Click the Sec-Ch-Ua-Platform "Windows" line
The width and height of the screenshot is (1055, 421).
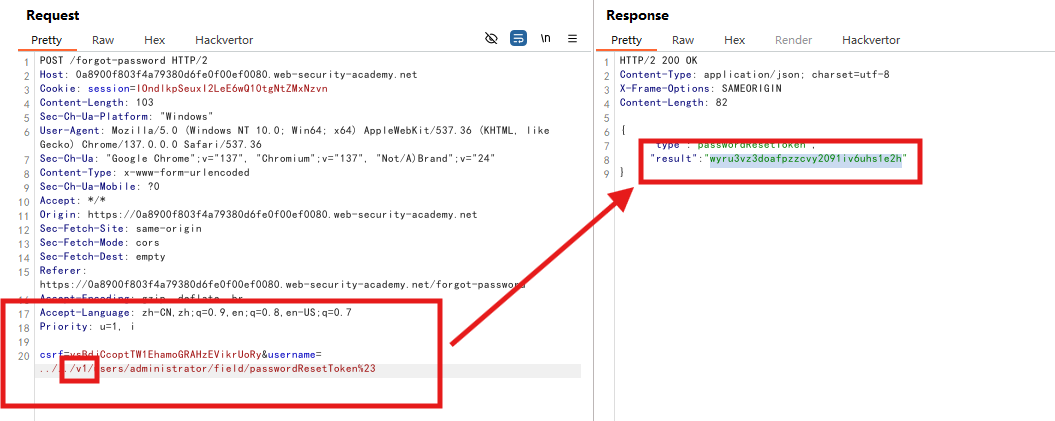pos(126,116)
